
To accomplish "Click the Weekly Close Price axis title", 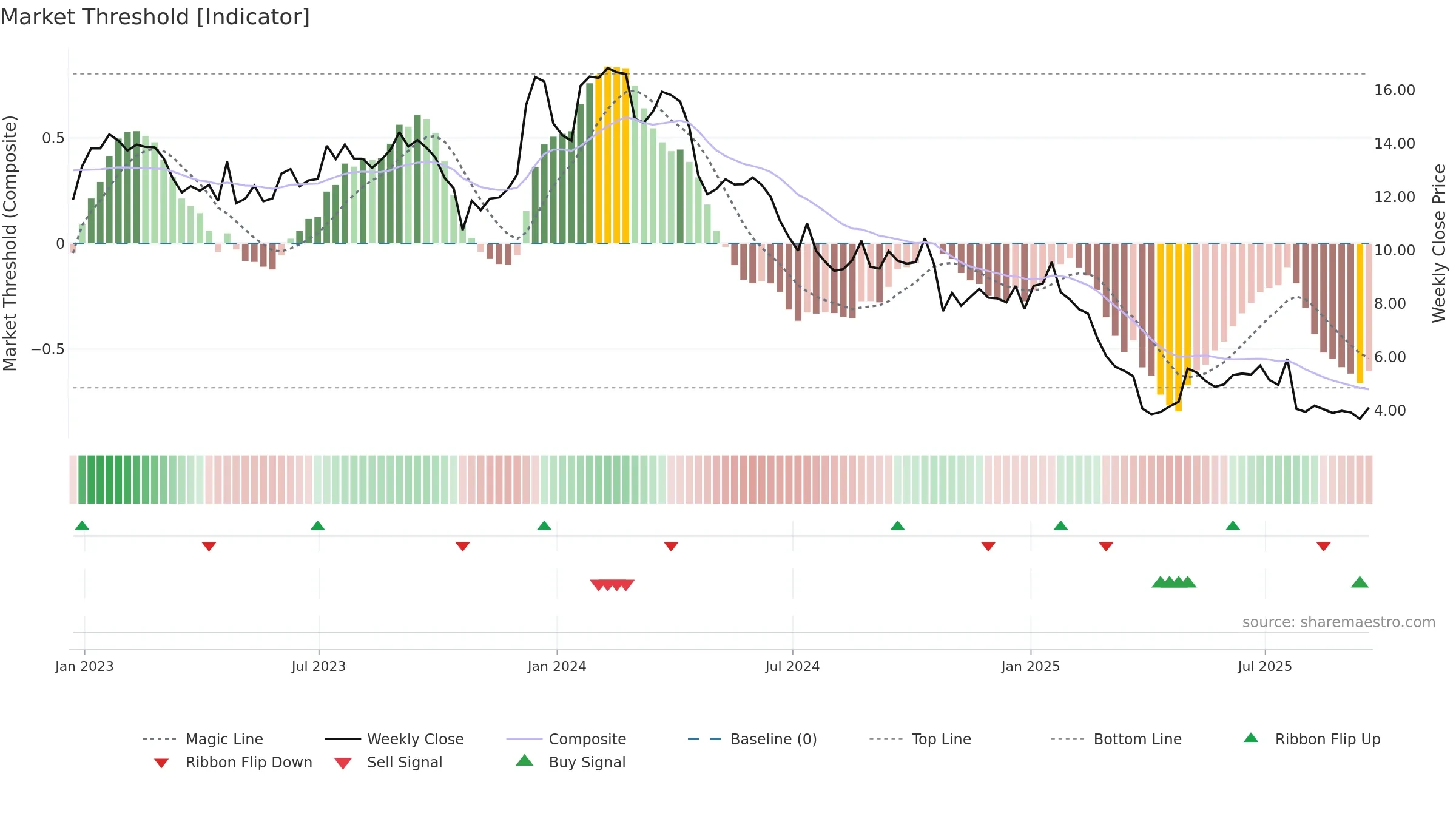I will pos(1439,243).
